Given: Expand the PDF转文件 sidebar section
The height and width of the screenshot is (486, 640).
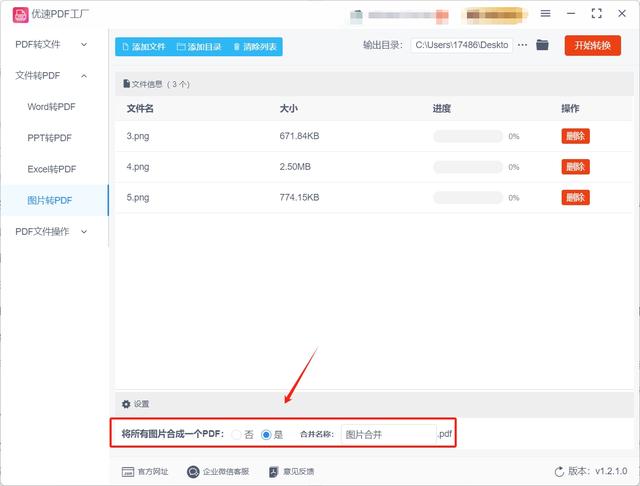Looking at the screenshot, I should [x=51, y=44].
